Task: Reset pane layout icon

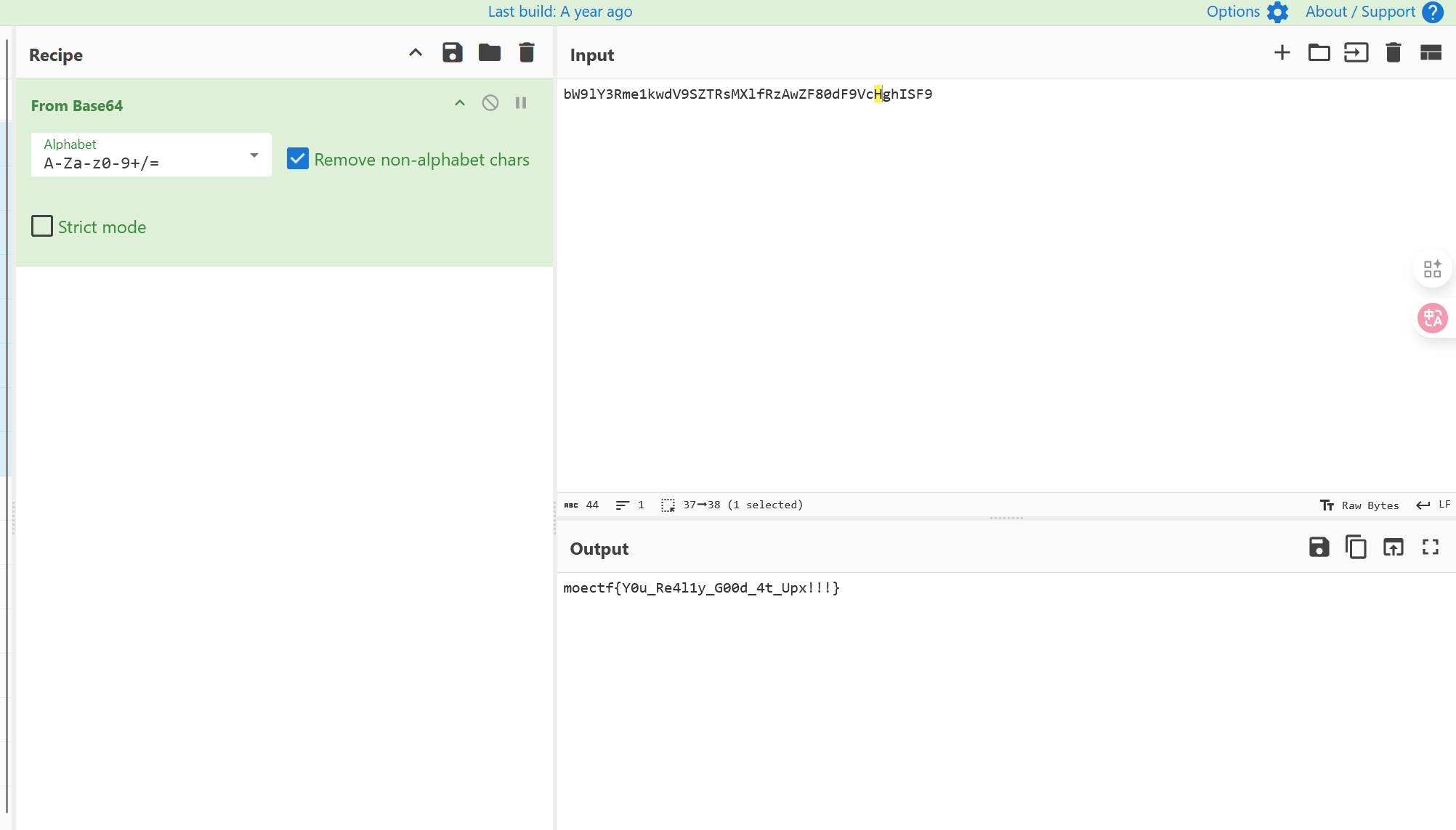Action: (1430, 52)
